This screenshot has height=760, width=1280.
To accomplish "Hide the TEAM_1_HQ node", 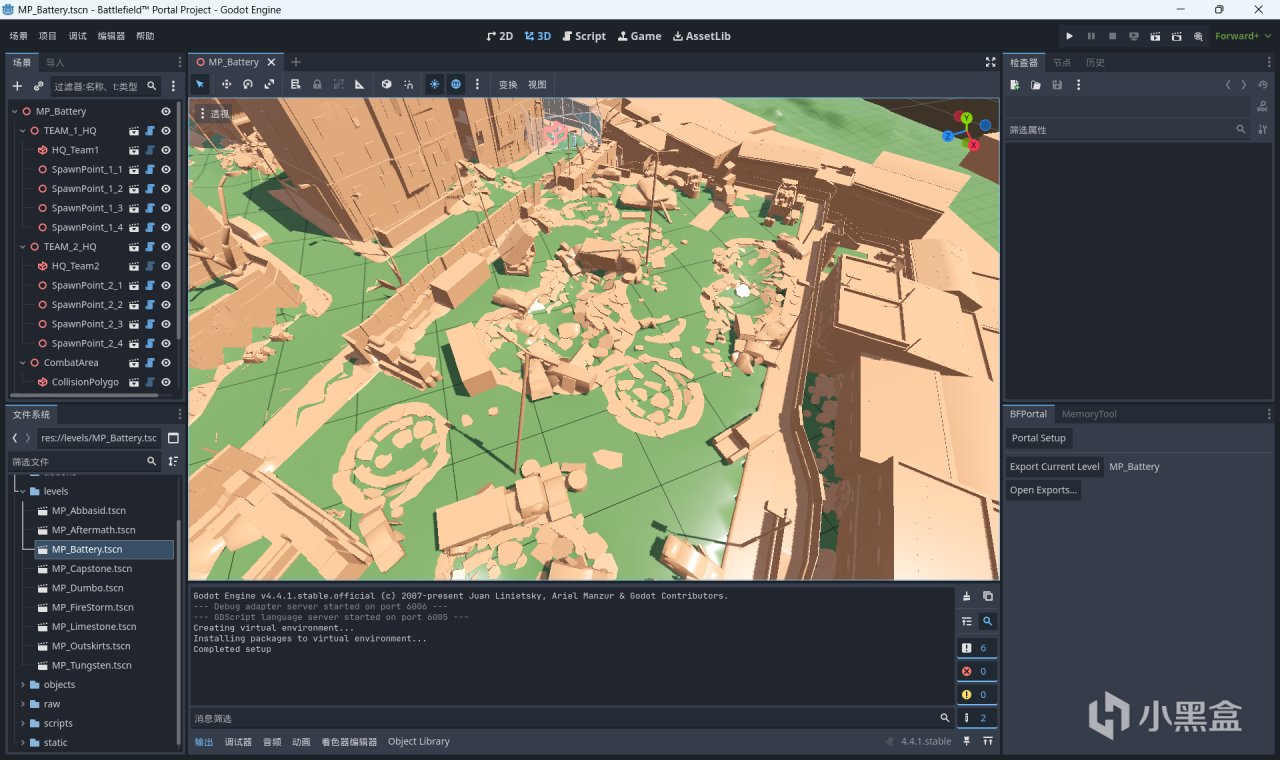I will click(166, 131).
